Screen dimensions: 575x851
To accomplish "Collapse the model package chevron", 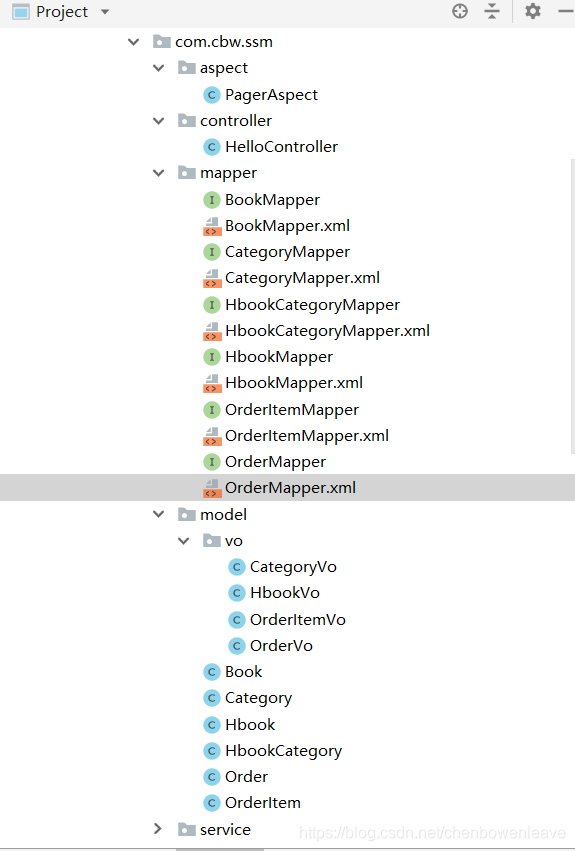I will click(159, 514).
